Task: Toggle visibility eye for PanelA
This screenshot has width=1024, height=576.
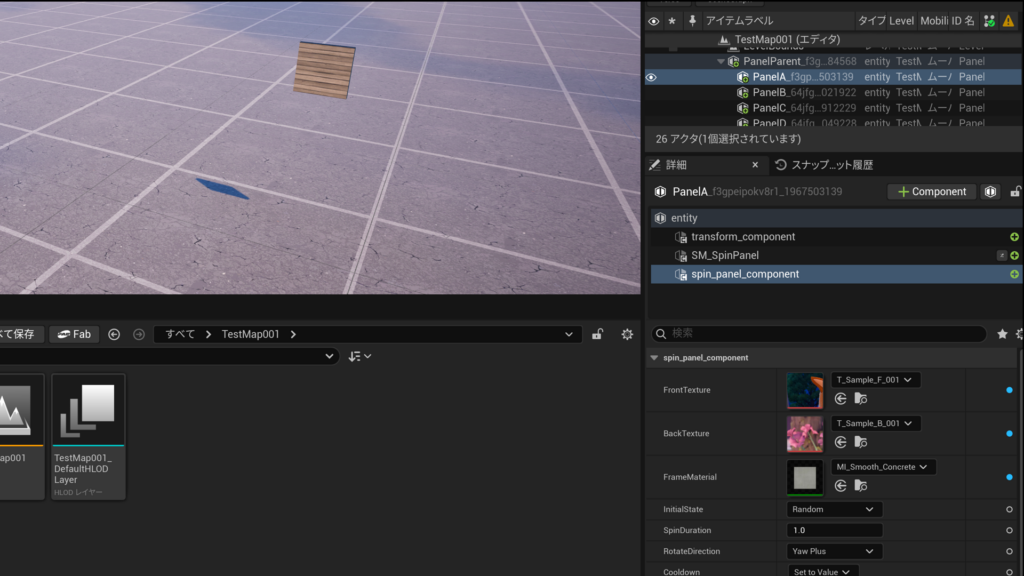Action: pyautogui.click(x=653, y=77)
